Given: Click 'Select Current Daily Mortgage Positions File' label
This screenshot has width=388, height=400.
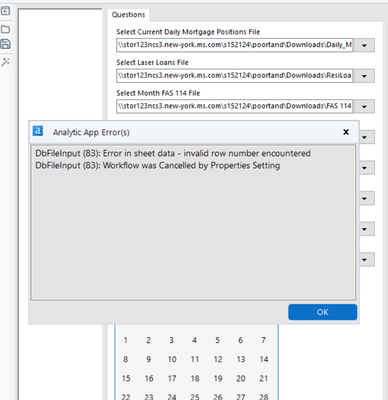Looking at the screenshot, I should (x=188, y=32).
